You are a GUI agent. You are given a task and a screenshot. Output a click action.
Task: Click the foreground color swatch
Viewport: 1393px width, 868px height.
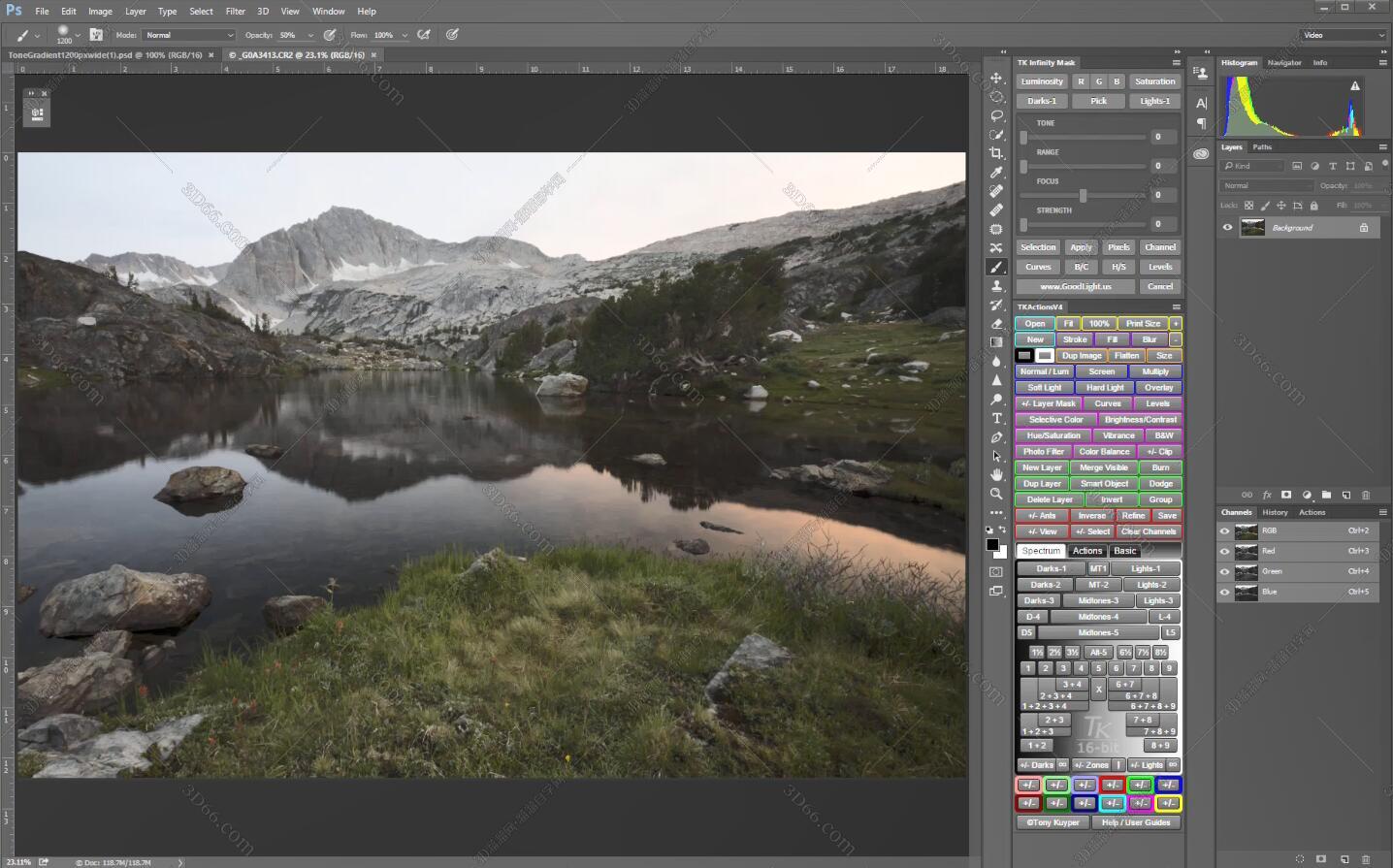pos(992,545)
